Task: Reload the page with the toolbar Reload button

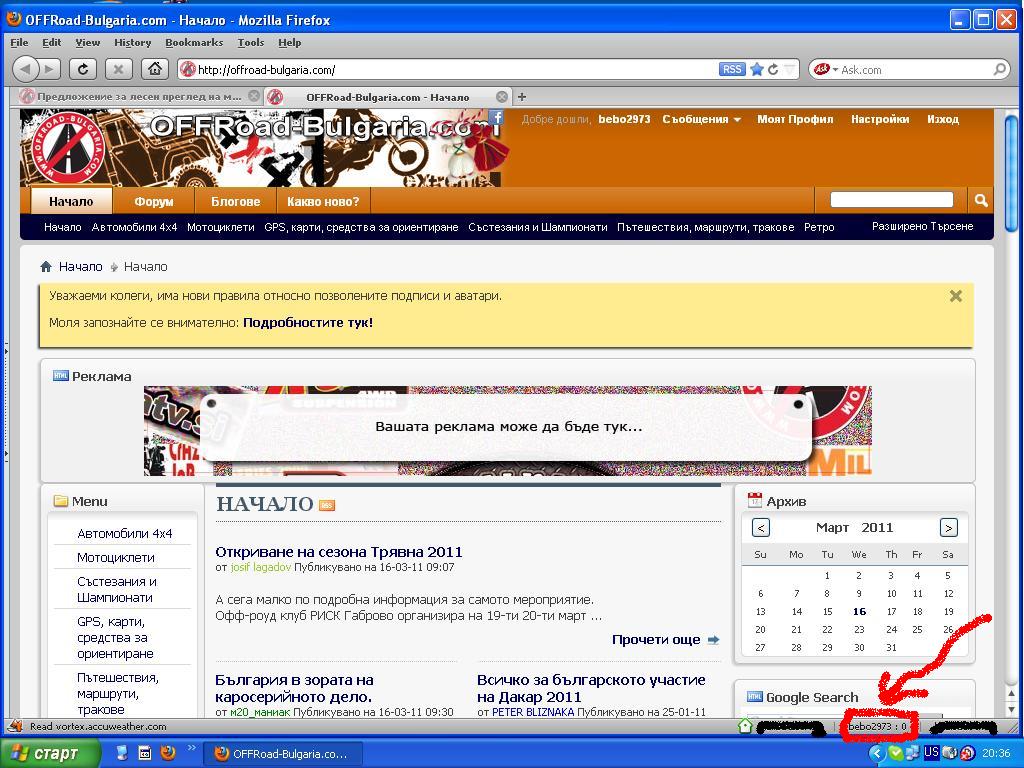Action: [x=83, y=69]
